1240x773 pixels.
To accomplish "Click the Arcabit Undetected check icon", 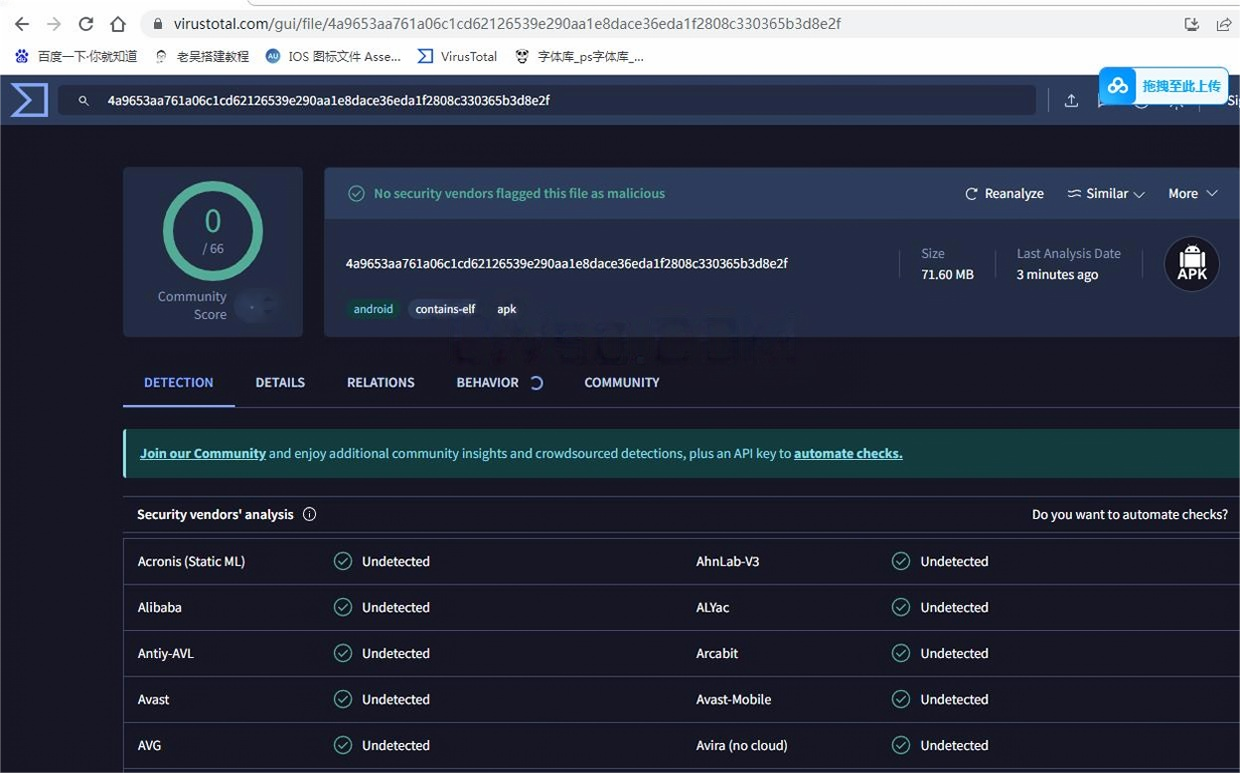I will click(x=901, y=653).
